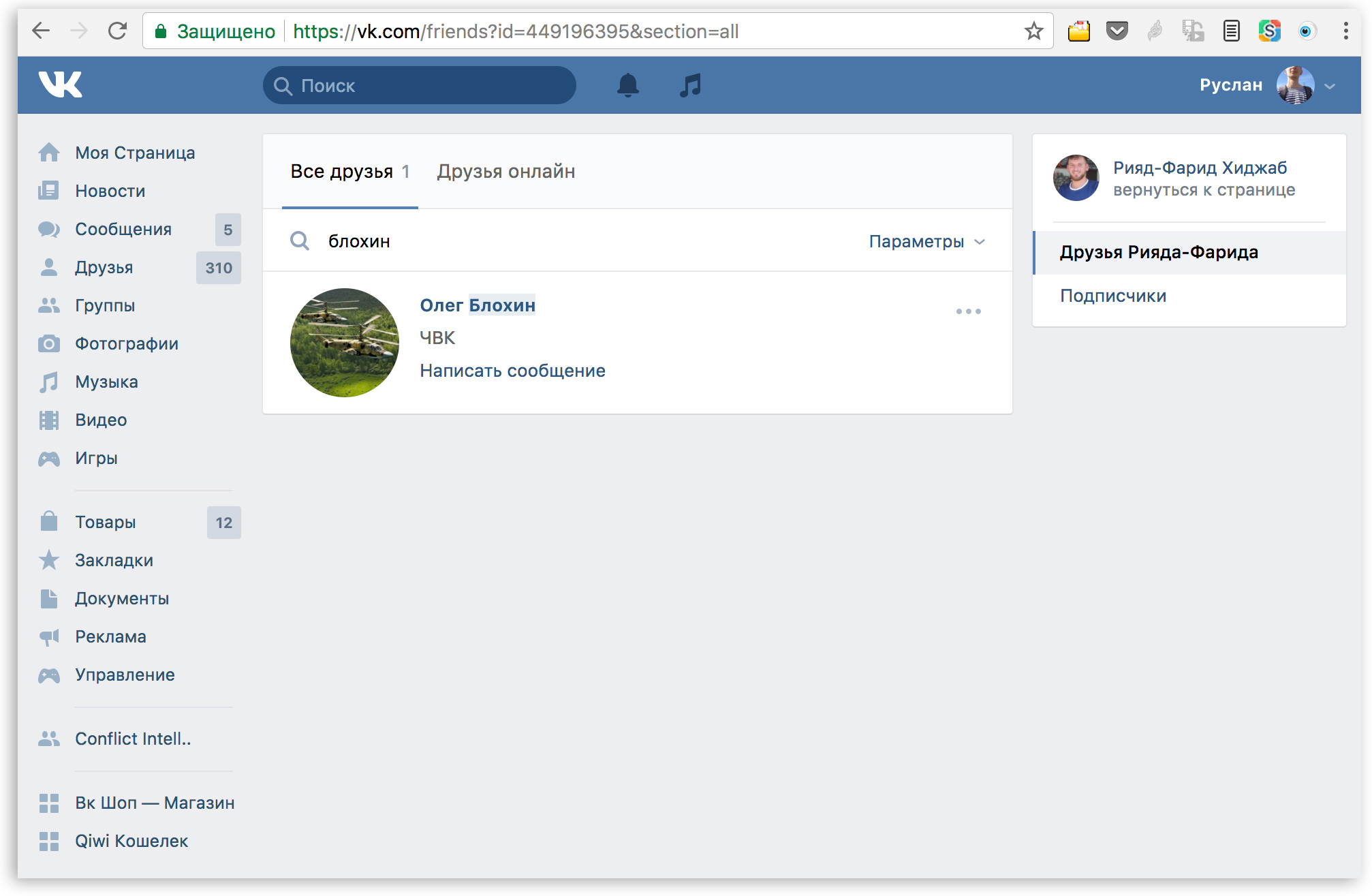The image size is (1372, 896).
Task: Click the document reader extension icon
Action: coord(1231,31)
